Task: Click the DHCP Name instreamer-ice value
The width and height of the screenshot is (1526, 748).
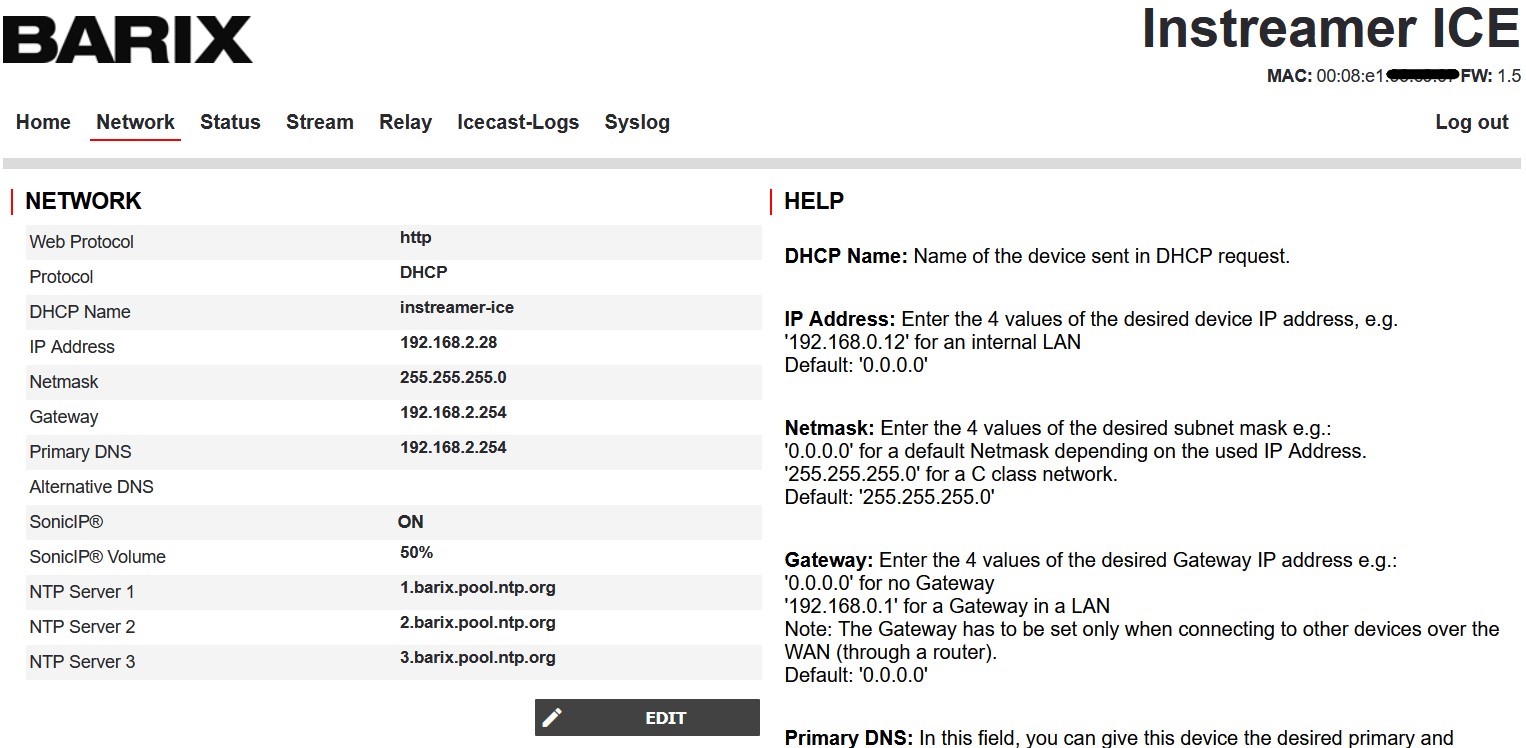Action: pyautogui.click(x=456, y=308)
